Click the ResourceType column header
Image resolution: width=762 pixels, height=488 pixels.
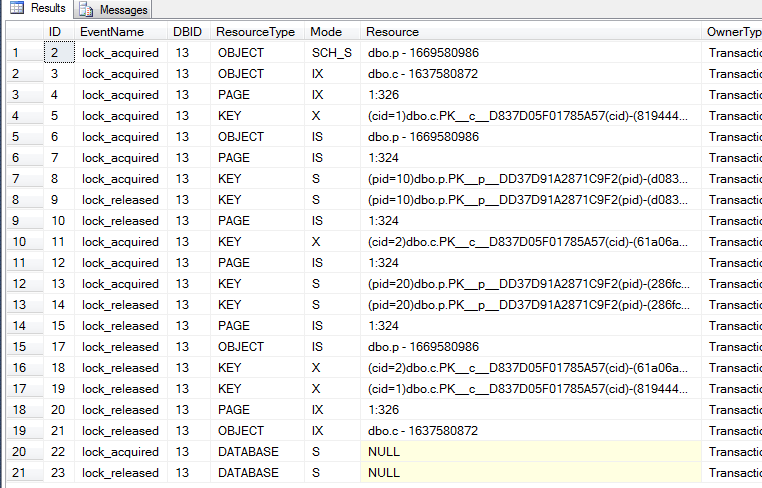point(255,32)
